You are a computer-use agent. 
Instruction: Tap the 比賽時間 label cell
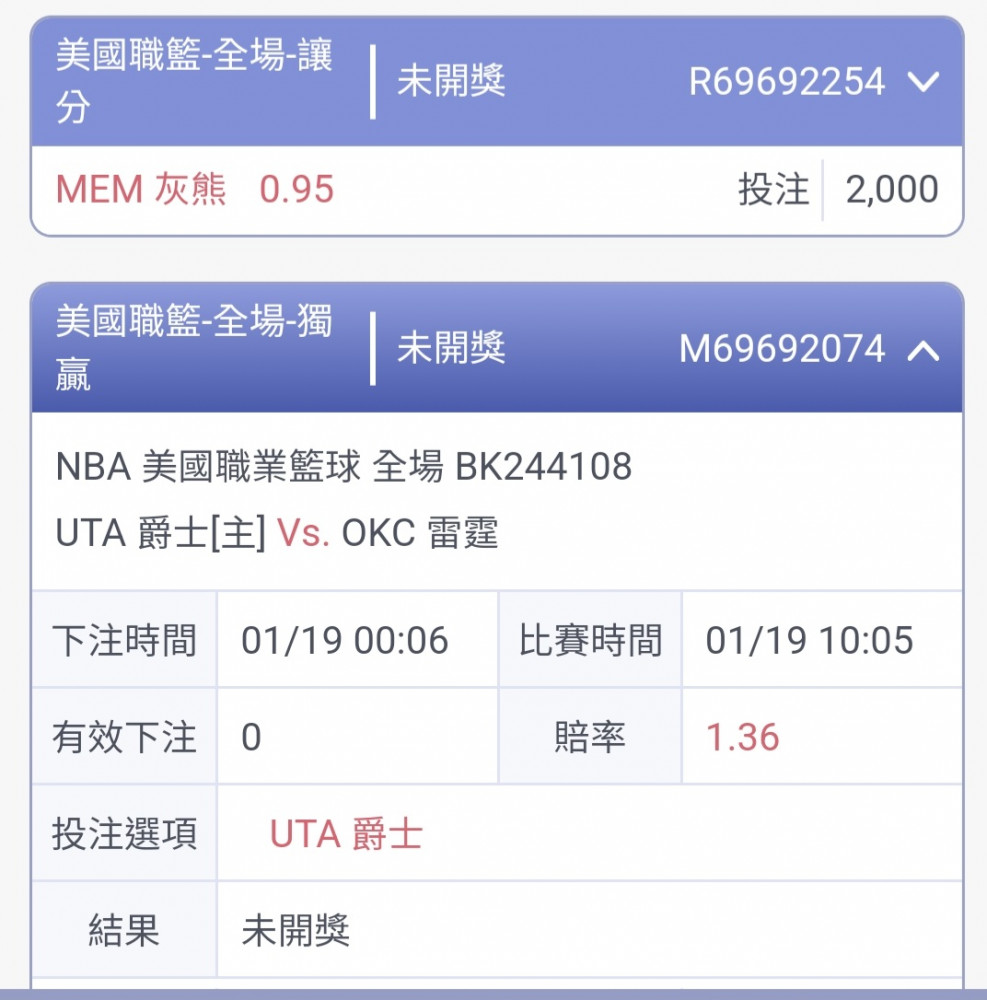click(x=590, y=640)
